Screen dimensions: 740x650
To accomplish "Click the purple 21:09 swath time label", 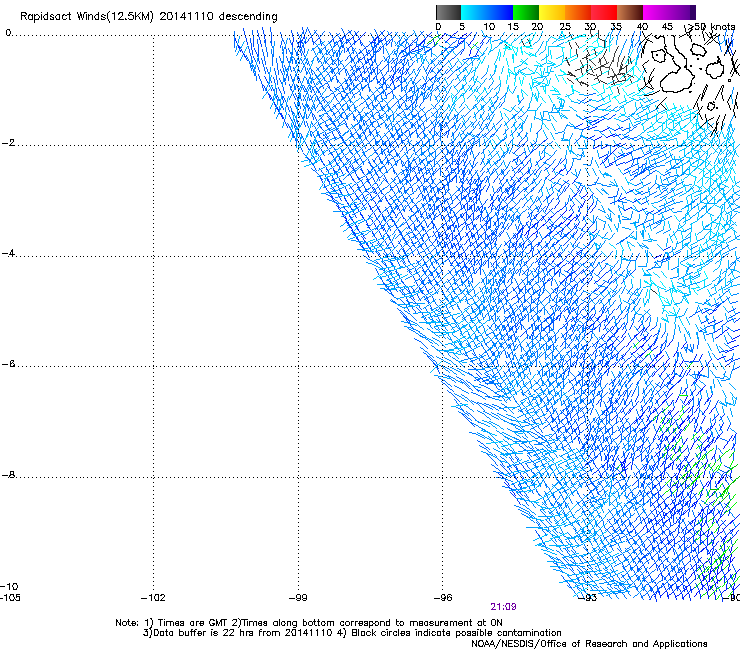I will 503,607.
